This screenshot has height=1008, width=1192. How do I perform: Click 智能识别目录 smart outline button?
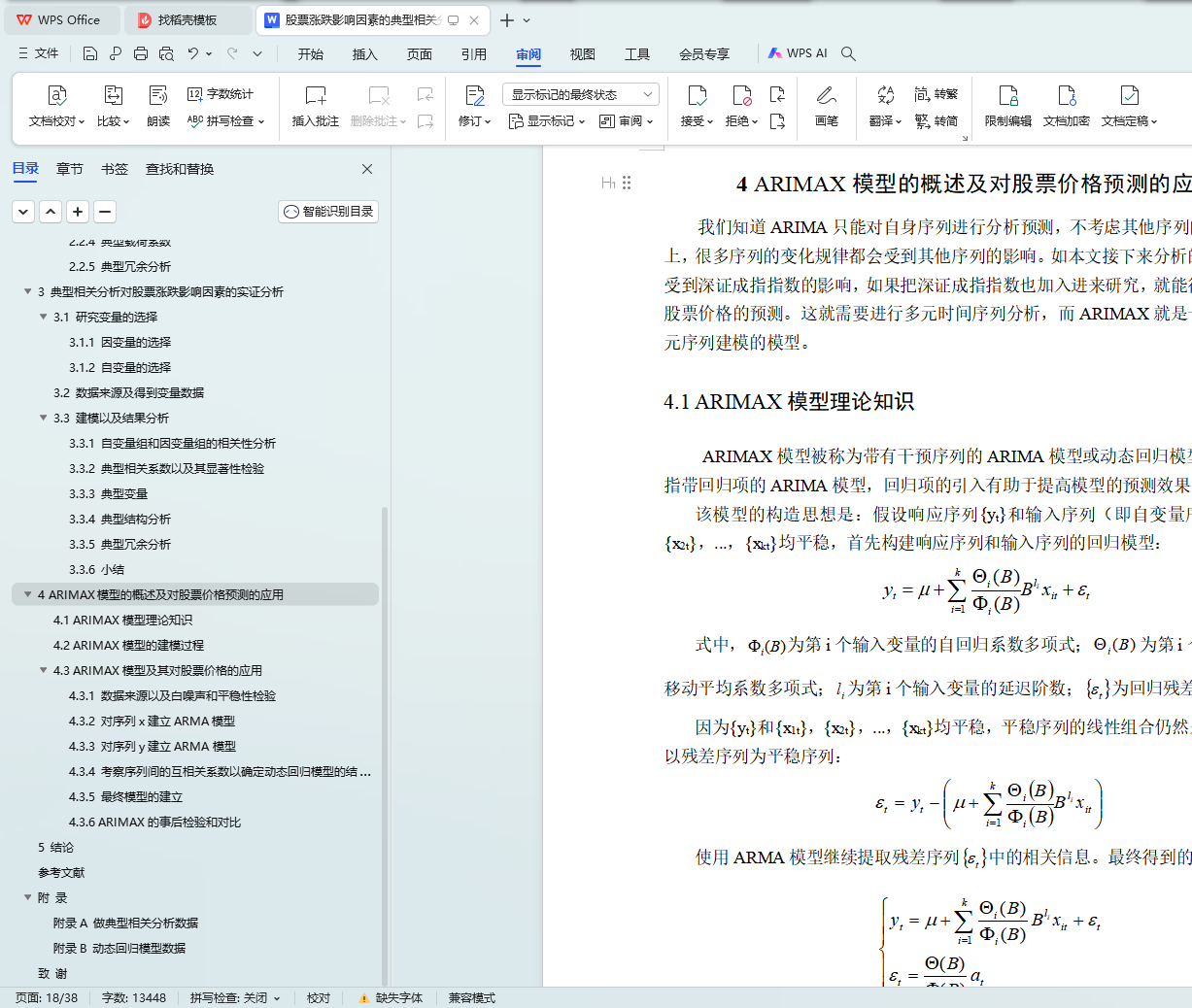(328, 211)
